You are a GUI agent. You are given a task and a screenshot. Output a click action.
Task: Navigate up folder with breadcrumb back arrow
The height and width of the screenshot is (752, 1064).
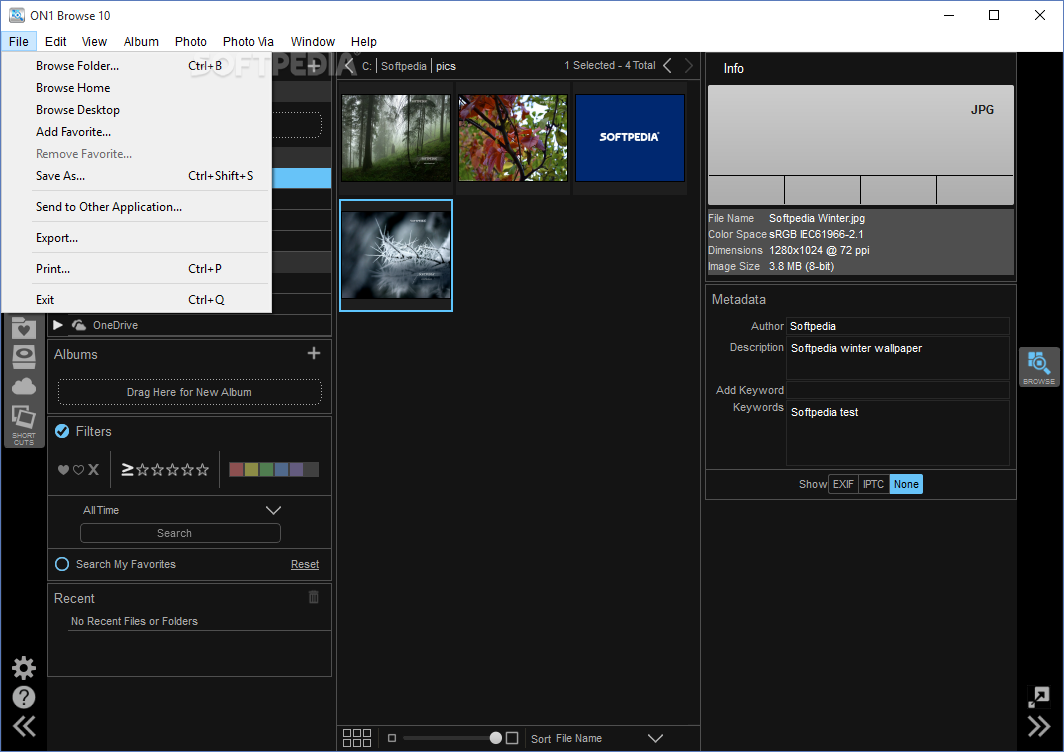pos(349,66)
